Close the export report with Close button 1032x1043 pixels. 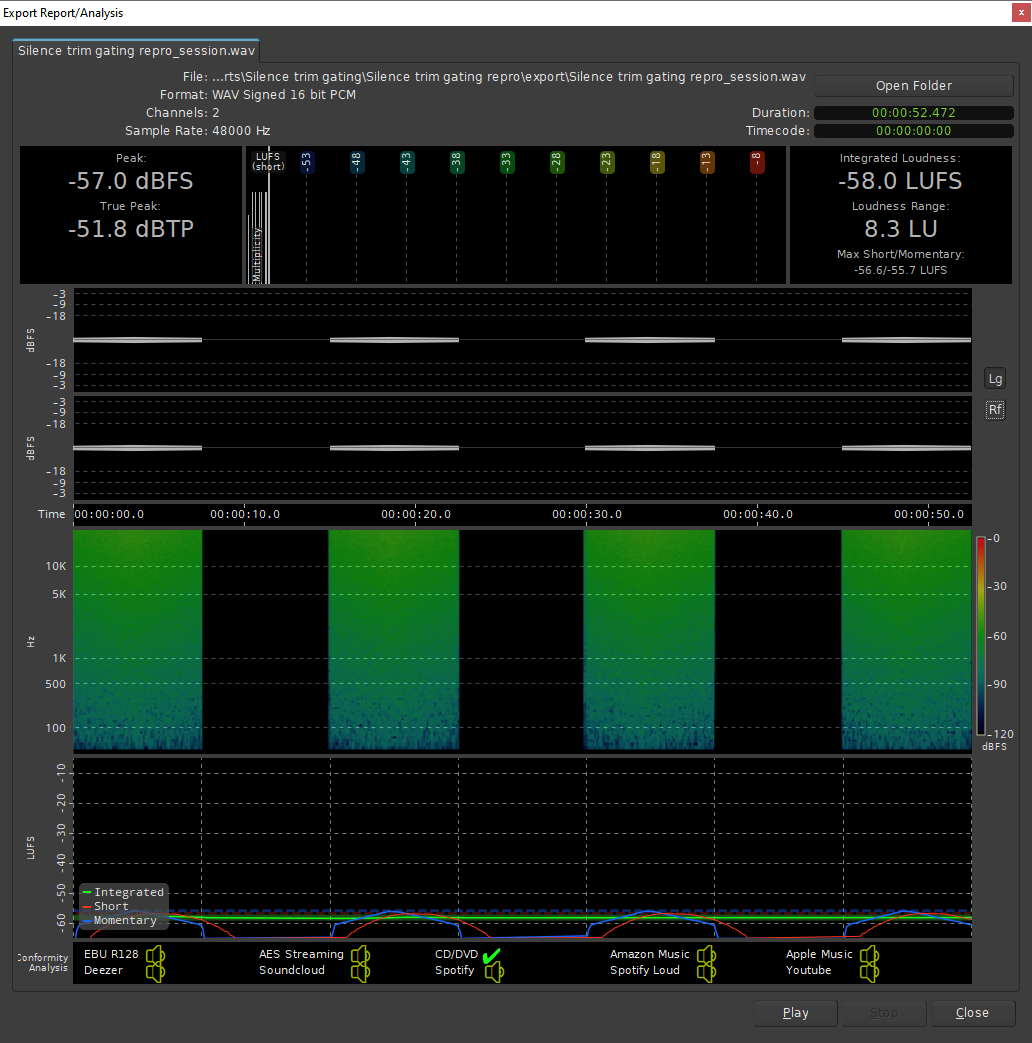971,1013
